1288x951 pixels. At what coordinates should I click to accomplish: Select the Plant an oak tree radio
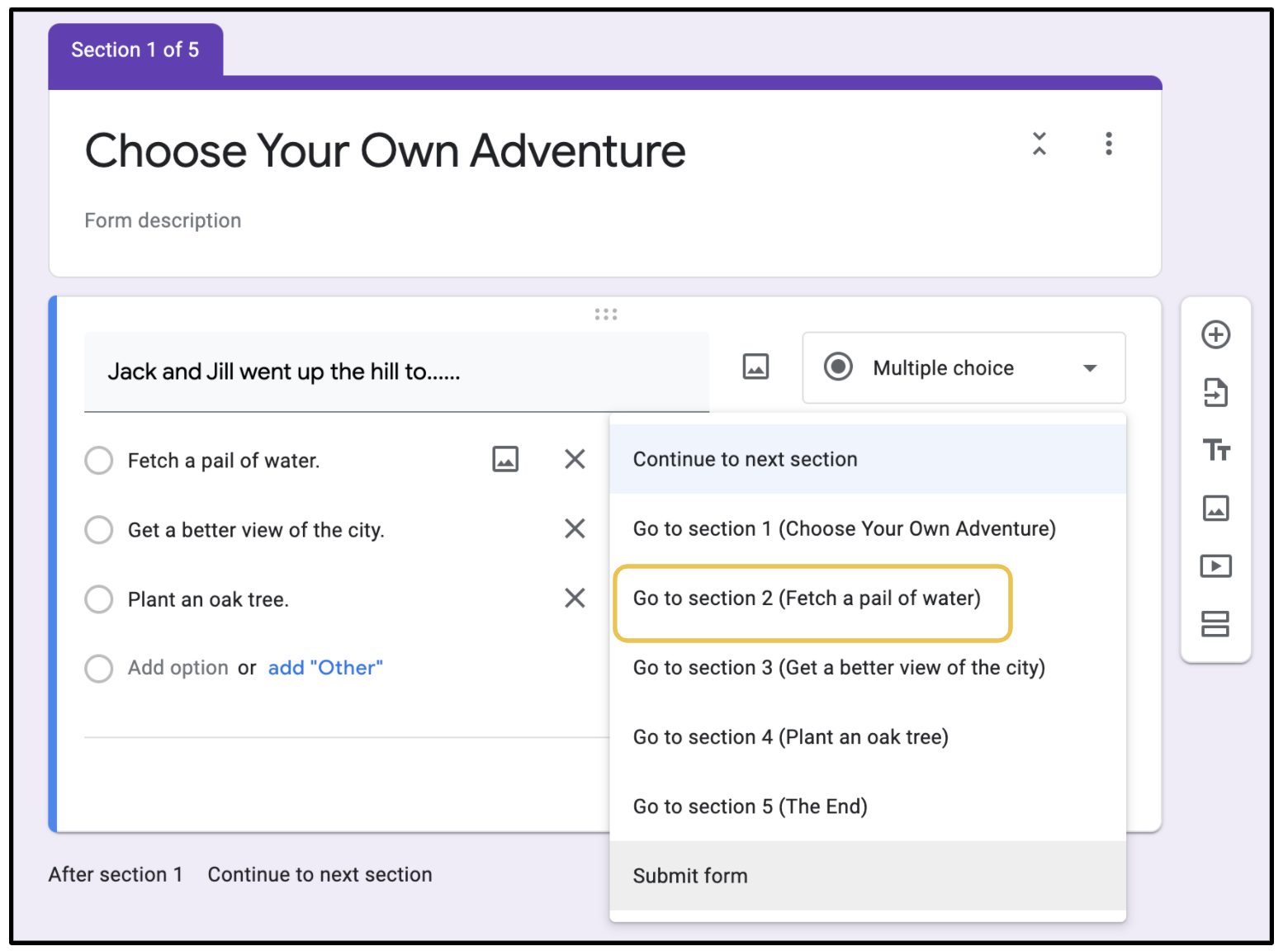pyautogui.click(x=99, y=599)
